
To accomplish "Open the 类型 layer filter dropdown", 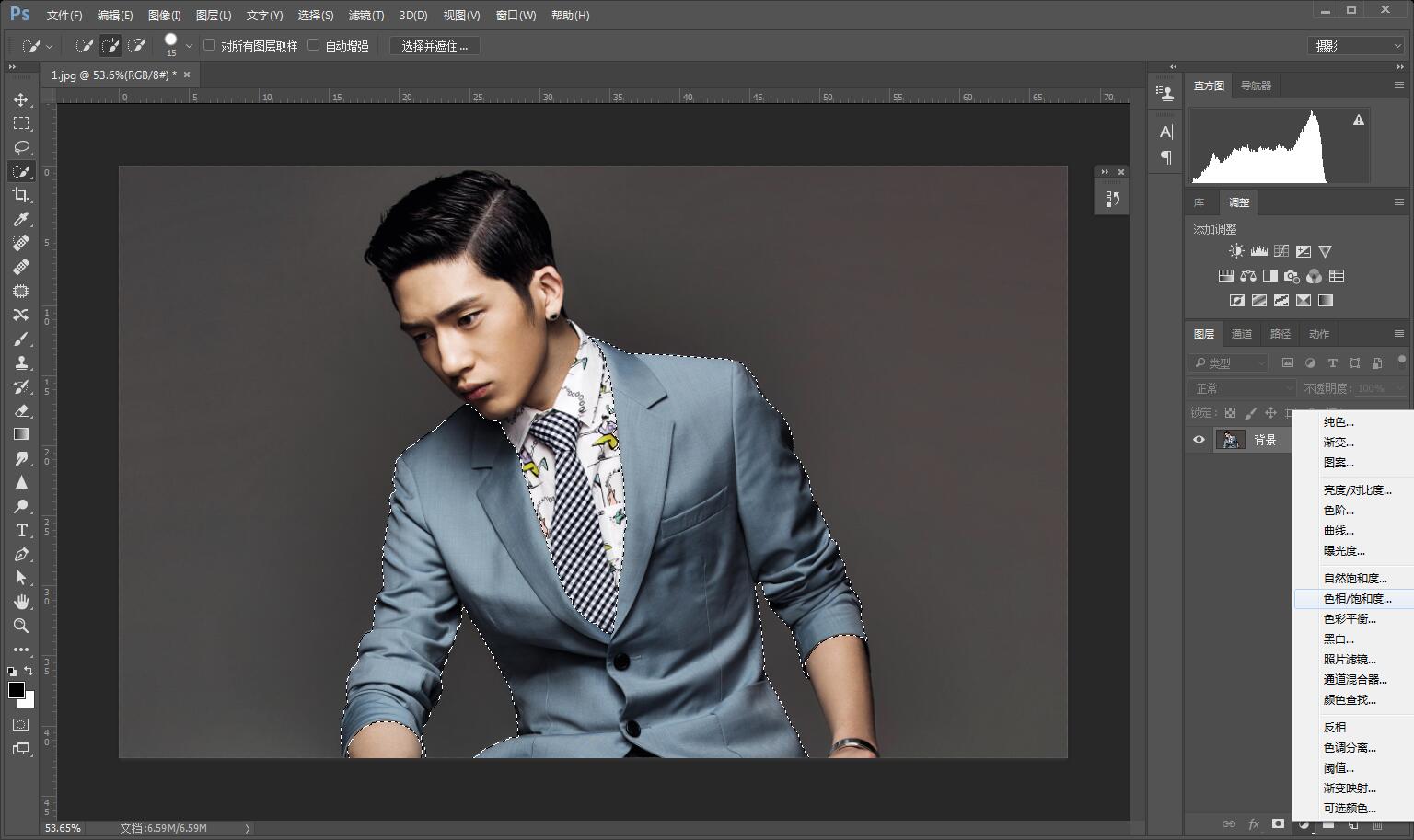I will (x=1228, y=363).
